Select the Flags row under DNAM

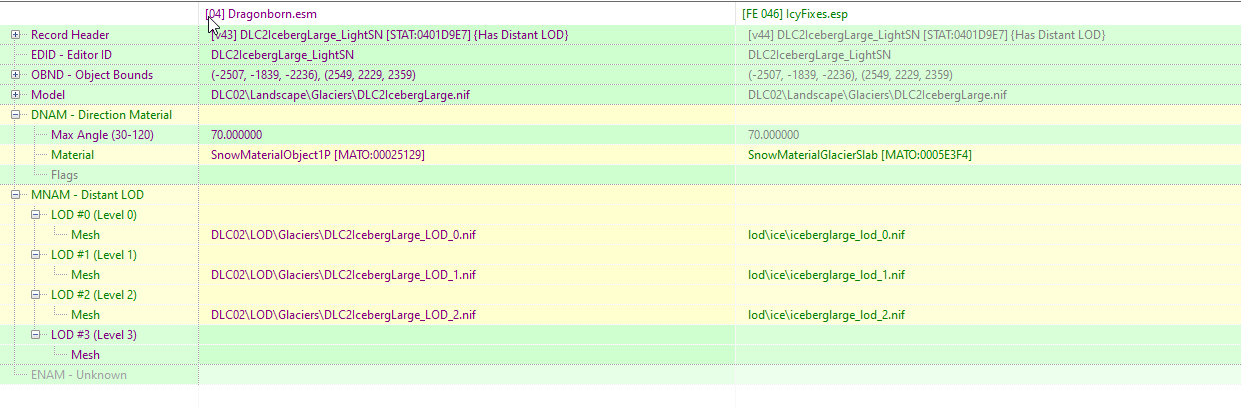pos(65,175)
